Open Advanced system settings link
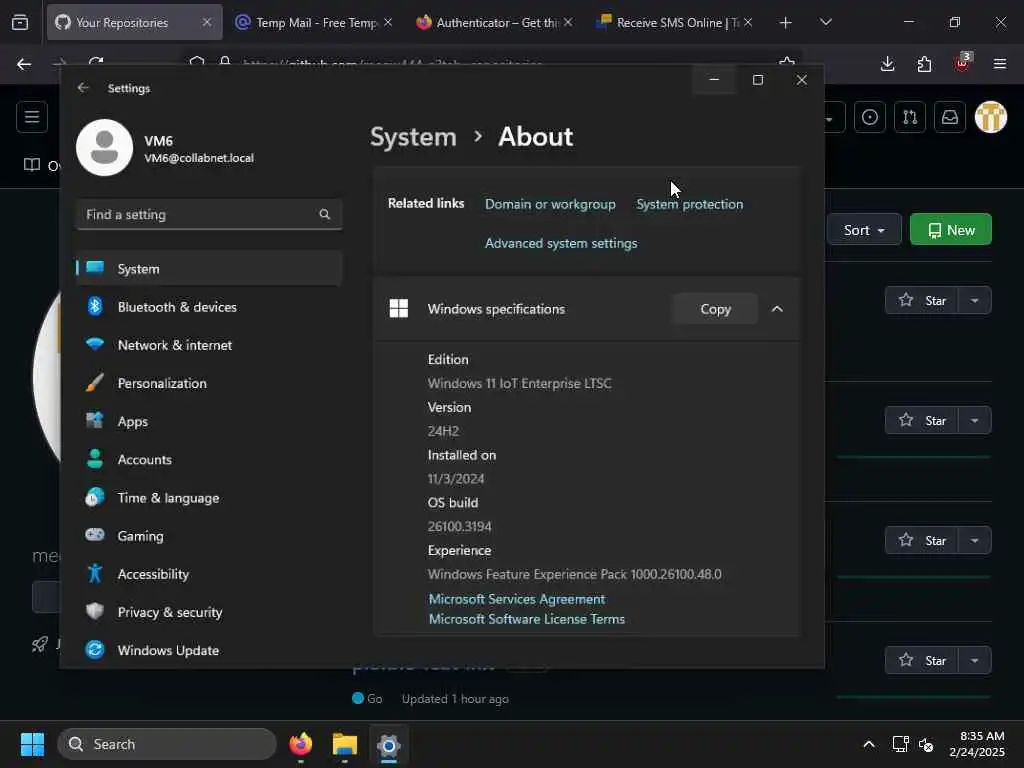The image size is (1024, 768). click(561, 243)
